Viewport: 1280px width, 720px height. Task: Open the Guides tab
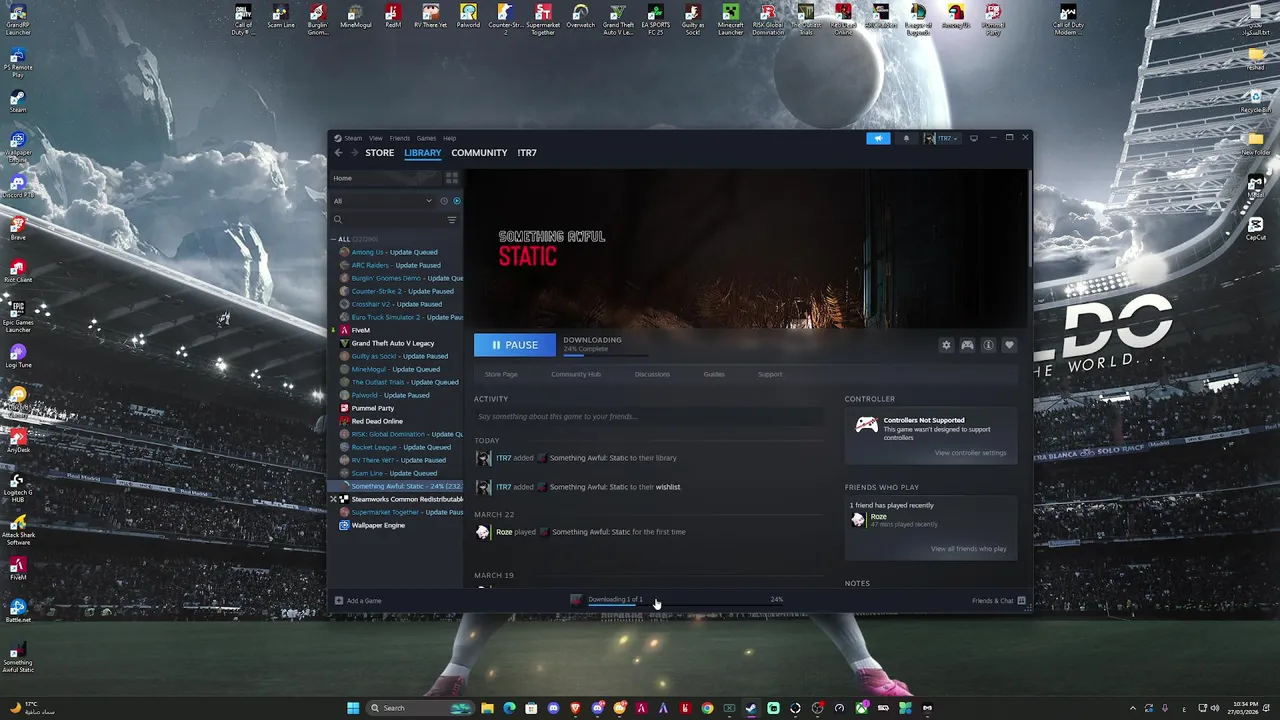click(714, 374)
